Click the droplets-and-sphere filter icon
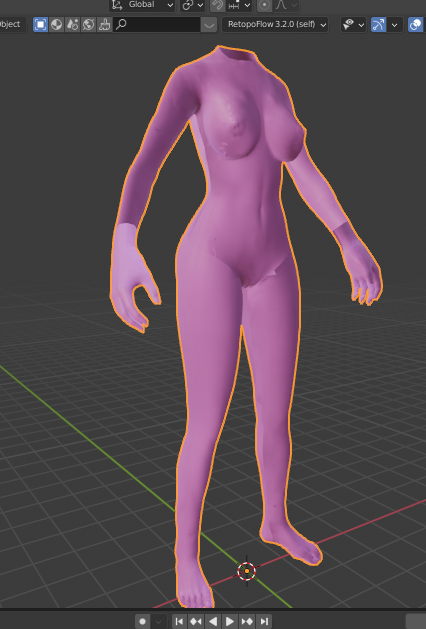Screen dimensions: 426x629 click(x=73, y=24)
